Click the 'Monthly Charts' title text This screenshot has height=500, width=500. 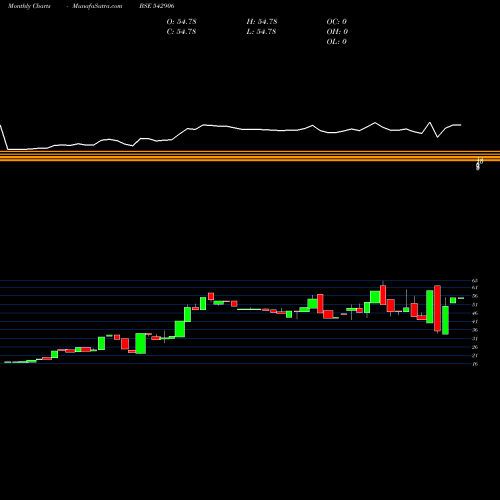coord(29,6)
